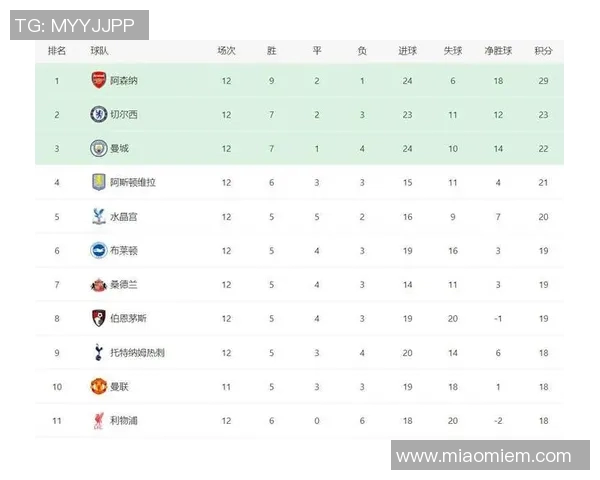Open the 阿森纳 team name link
This screenshot has width=600, height=480.
pyautogui.click(x=122, y=81)
